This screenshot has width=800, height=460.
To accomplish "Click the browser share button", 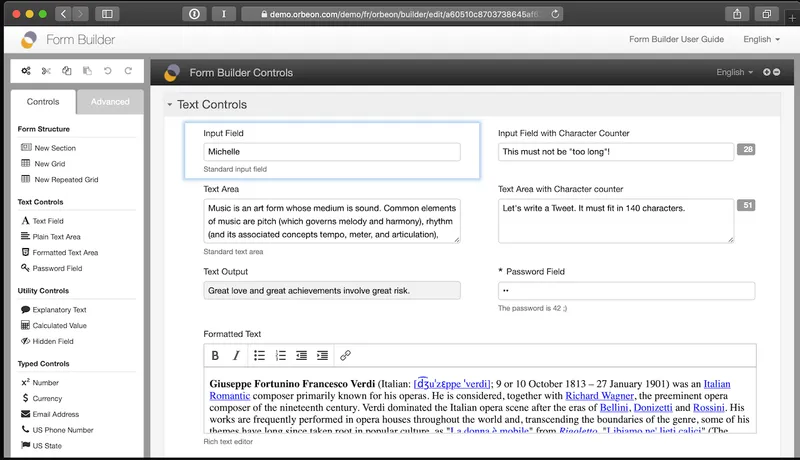I will click(x=737, y=14).
